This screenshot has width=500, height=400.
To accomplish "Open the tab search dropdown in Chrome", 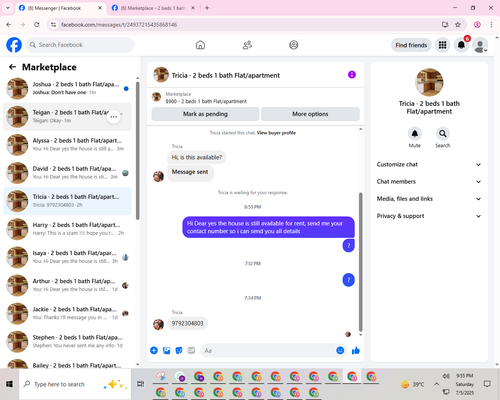I will coord(8,8).
